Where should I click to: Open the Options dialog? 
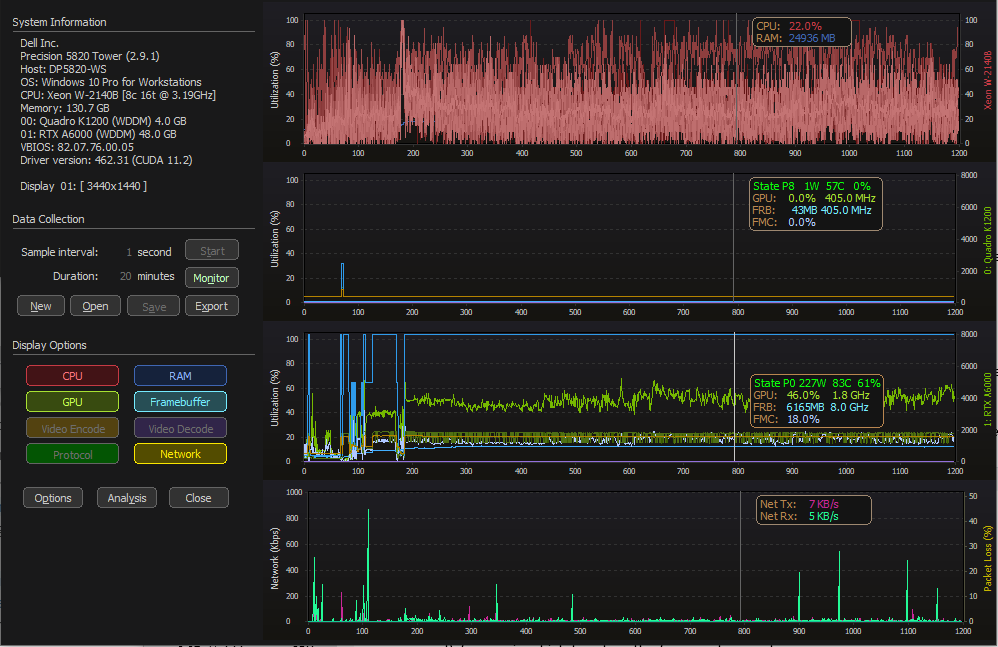coord(53,497)
